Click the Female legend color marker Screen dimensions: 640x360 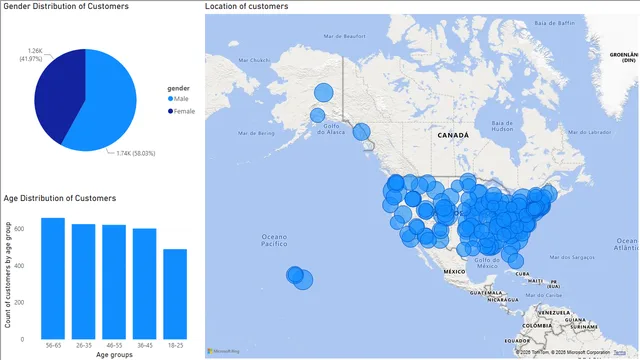(170, 111)
